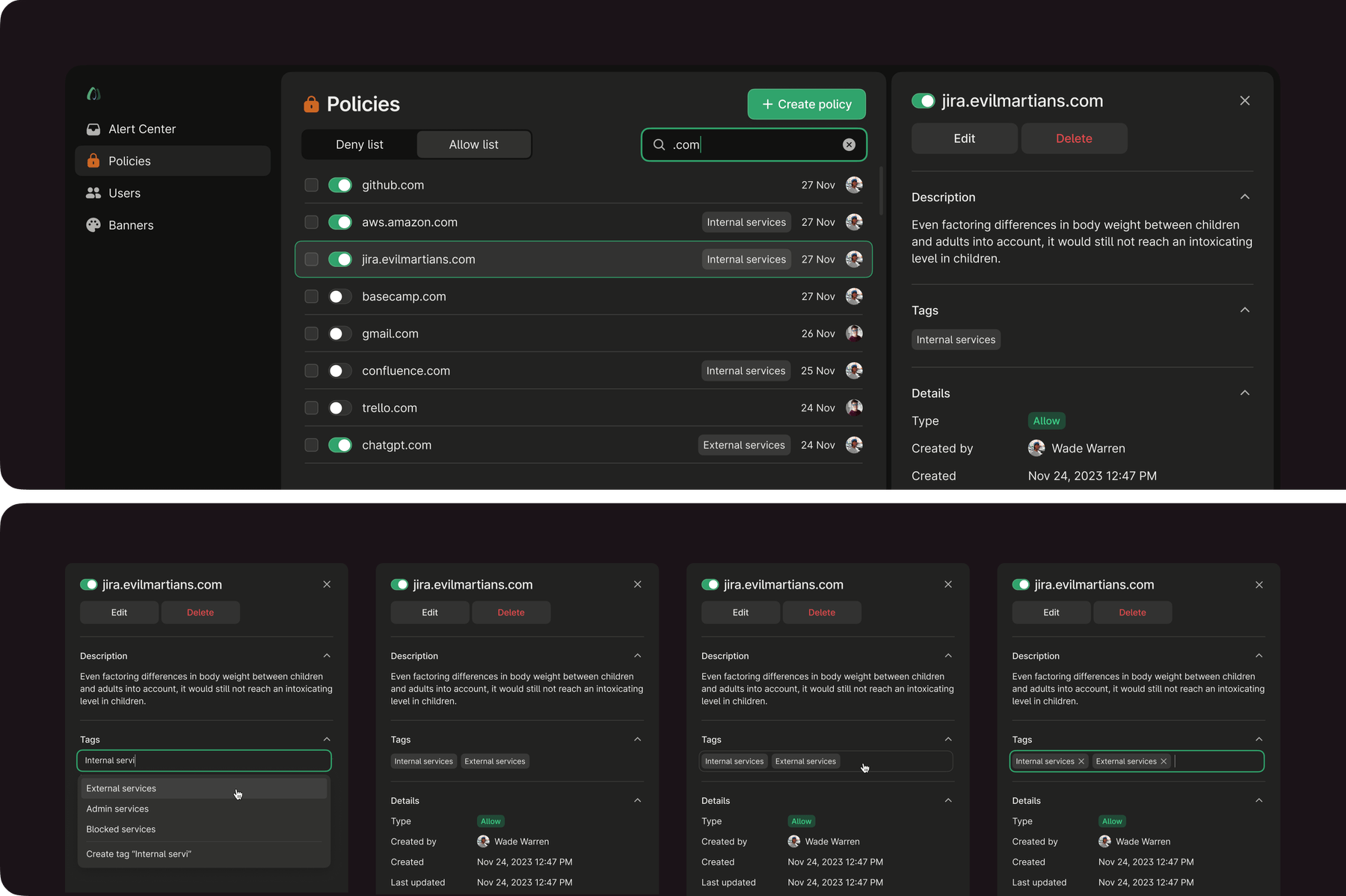The height and width of the screenshot is (896, 1346).
Task: Click Wade Warren's avatar in the Details panel
Action: tap(1036, 448)
